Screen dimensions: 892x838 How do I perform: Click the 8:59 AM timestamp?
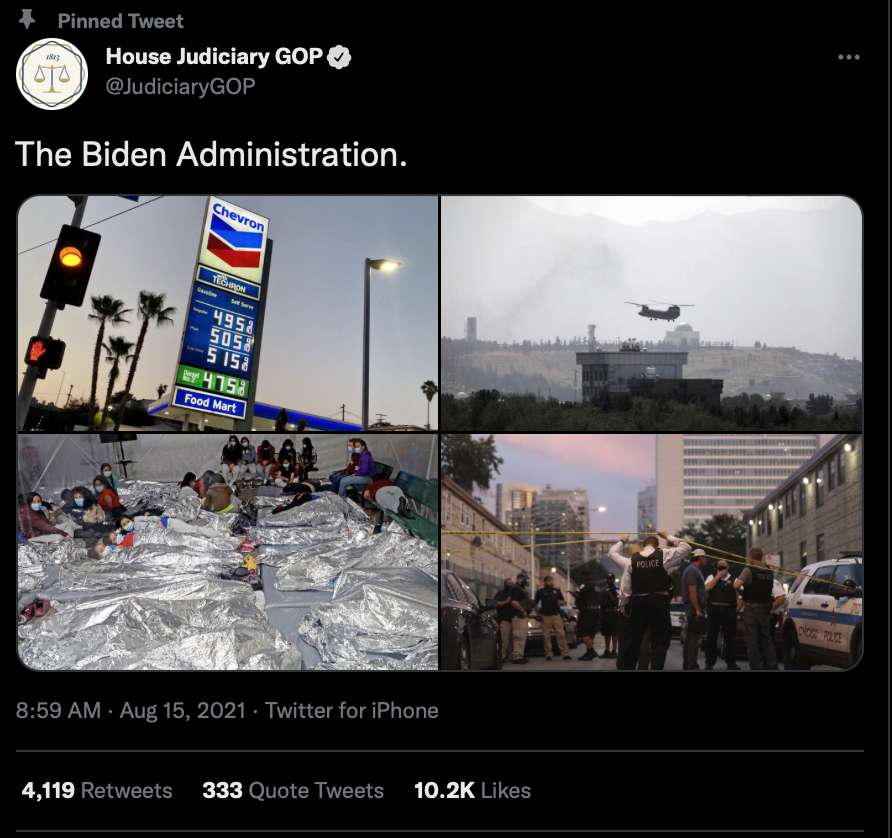58,711
